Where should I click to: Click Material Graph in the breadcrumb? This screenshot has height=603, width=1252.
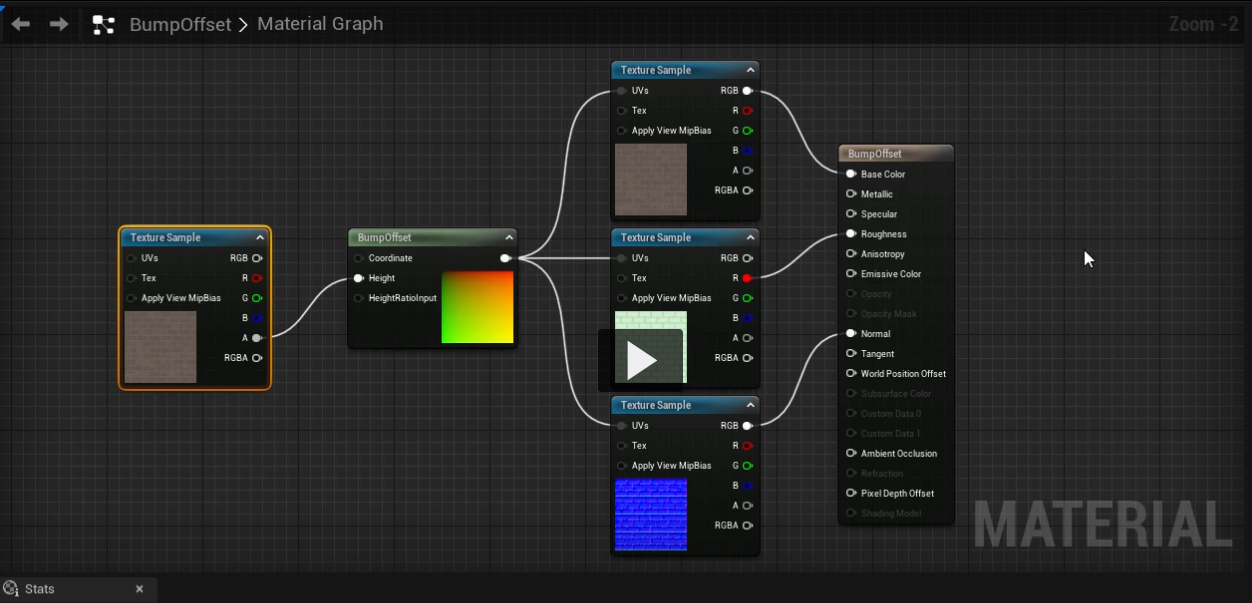(x=320, y=24)
